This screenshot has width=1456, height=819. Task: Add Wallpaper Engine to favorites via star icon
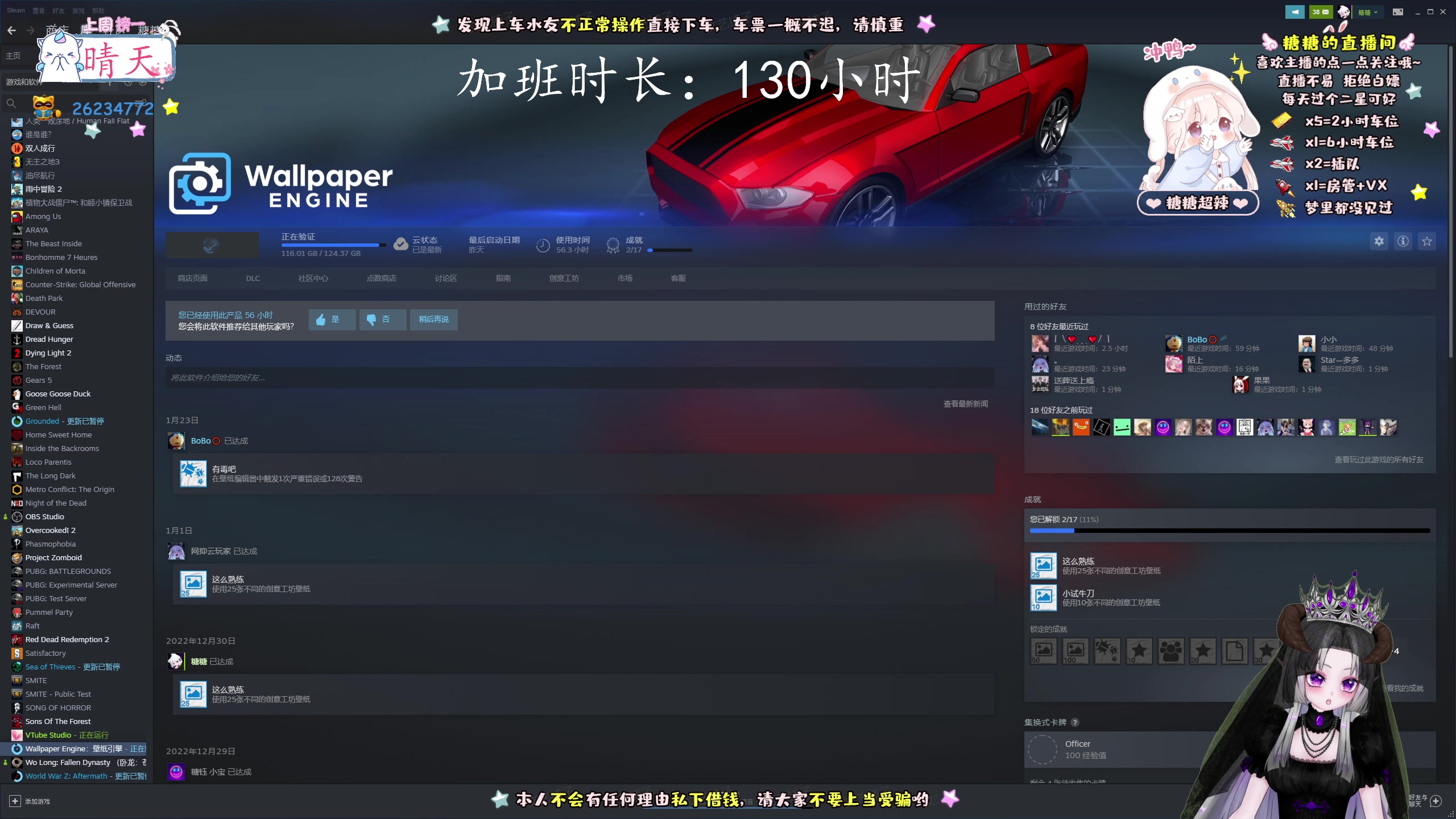(1427, 241)
